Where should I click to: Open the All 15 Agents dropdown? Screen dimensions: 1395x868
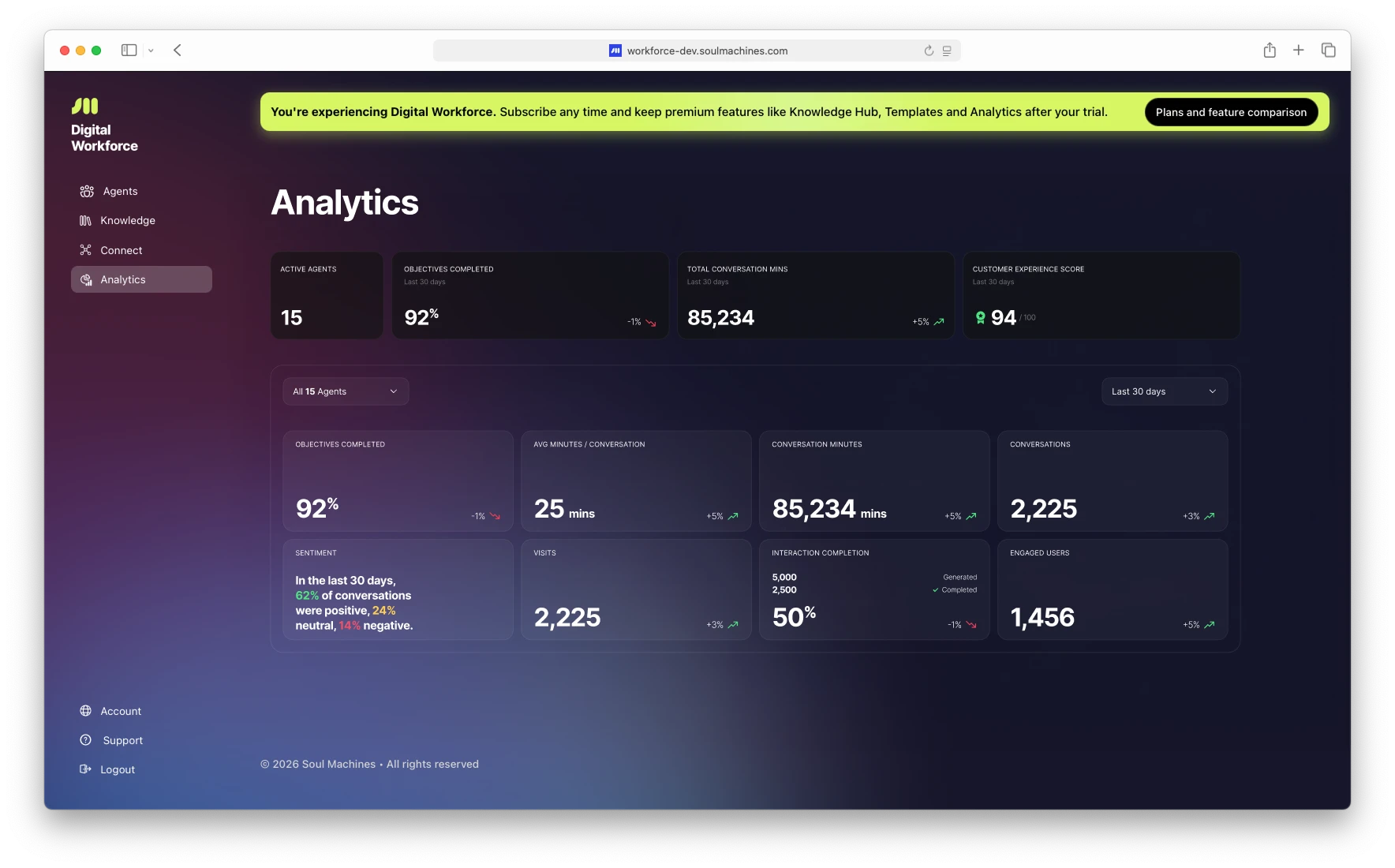click(346, 391)
